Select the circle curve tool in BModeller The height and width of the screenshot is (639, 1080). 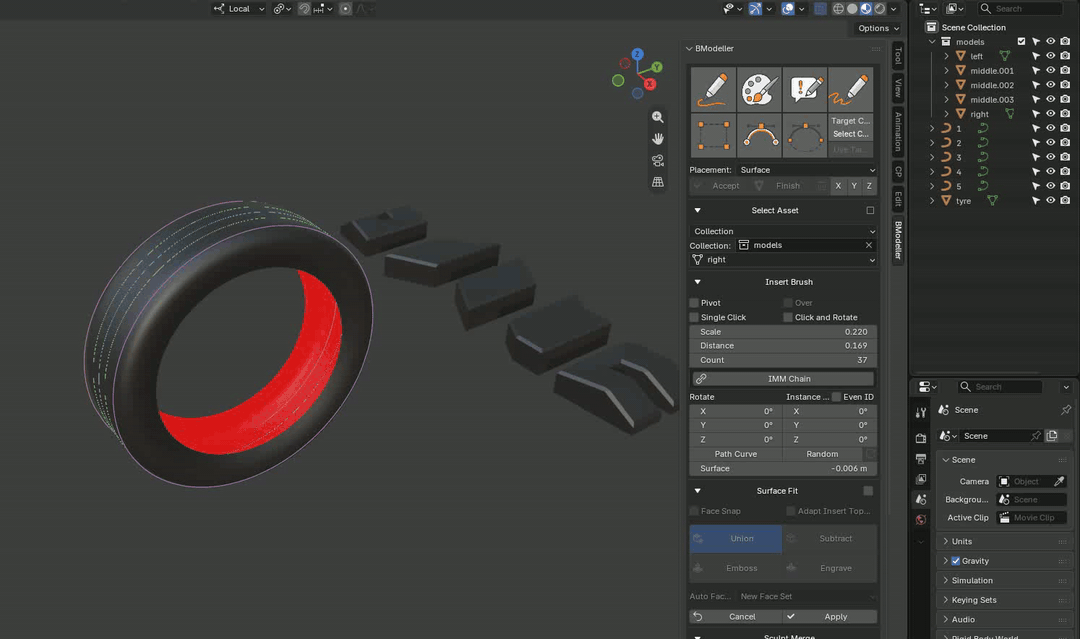(x=804, y=136)
